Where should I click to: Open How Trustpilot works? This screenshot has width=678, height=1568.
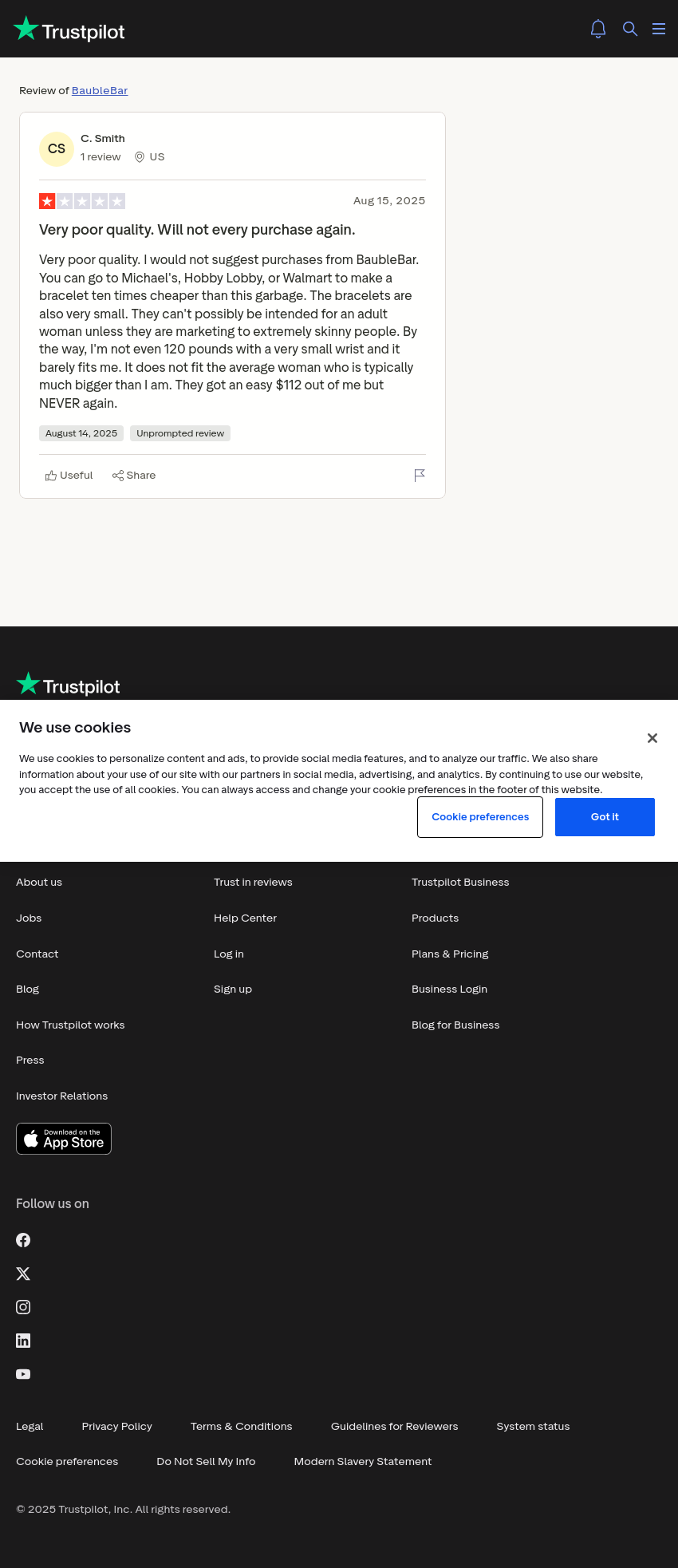[x=70, y=1025]
